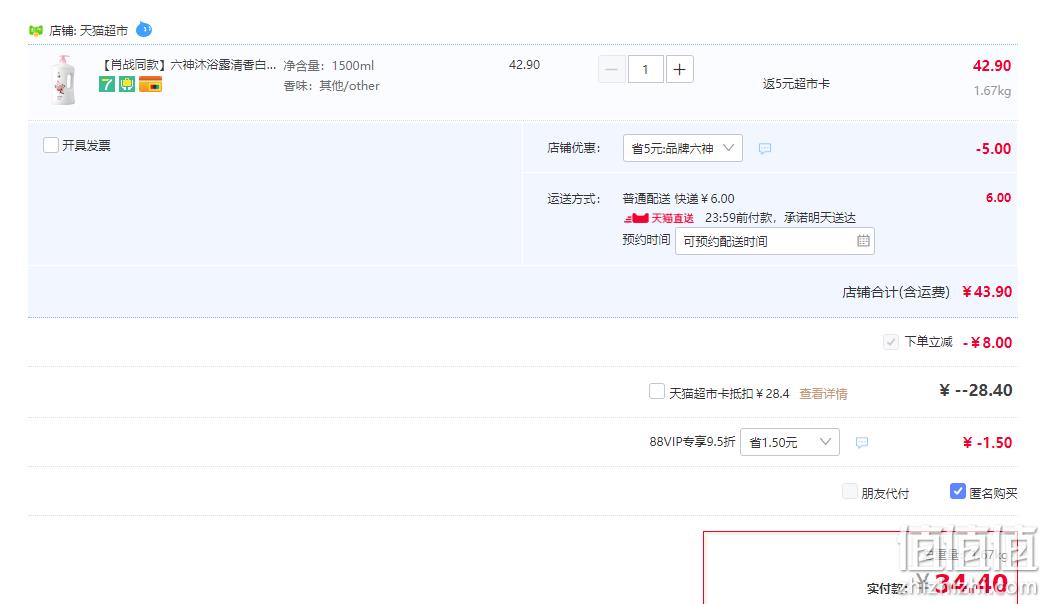Click the green 7-day return badge icon

107,84
